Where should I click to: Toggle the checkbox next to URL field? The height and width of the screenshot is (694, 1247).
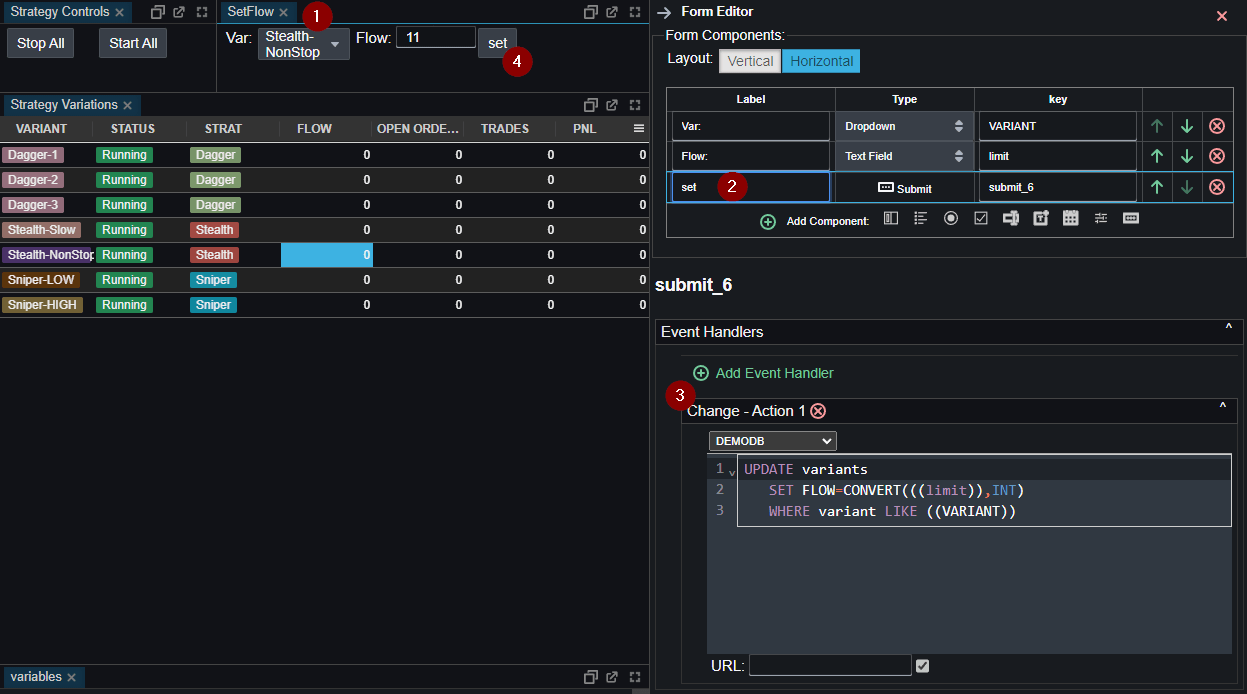922,666
